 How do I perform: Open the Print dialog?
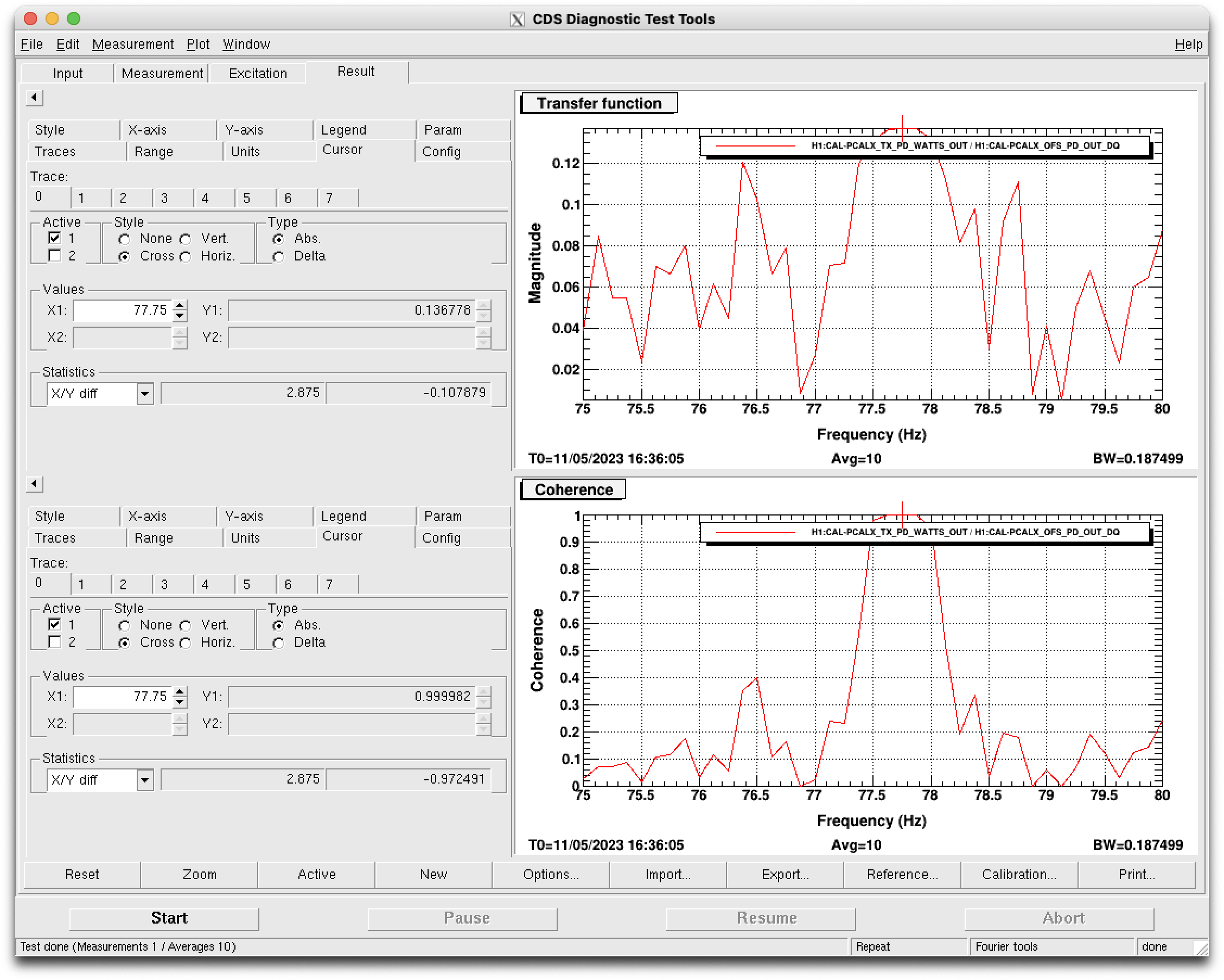(x=1137, y=874)
